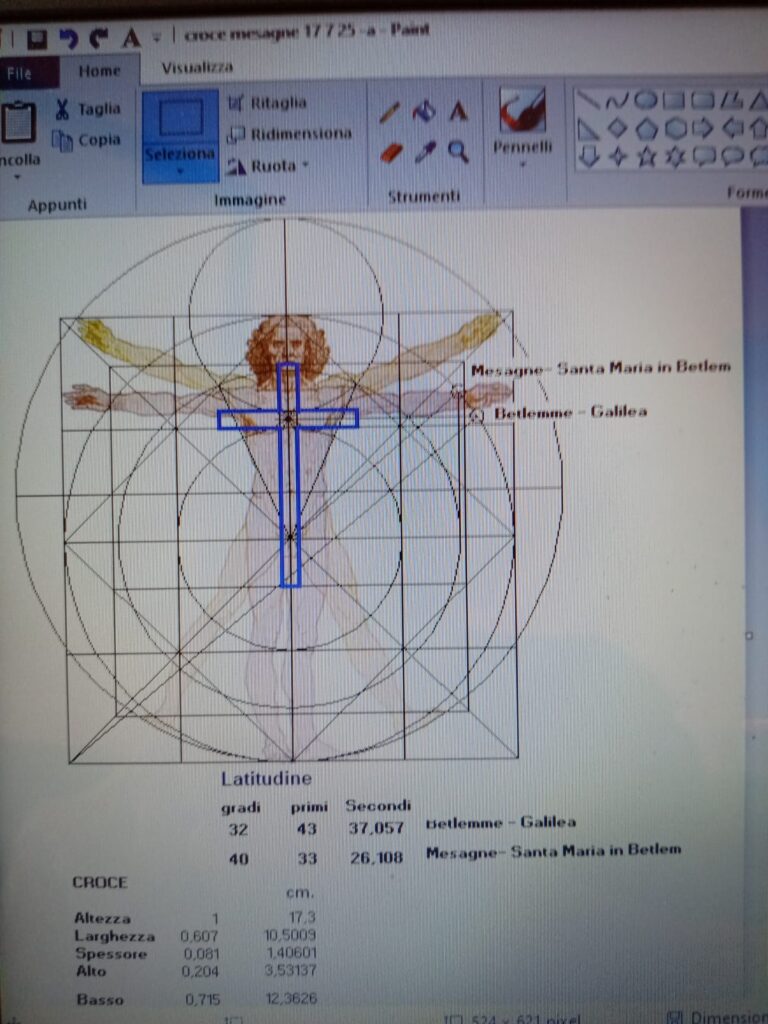Screen dimensions: 768x1024
Task: Open the Ridimensiona dialog
Action: (x=289, y=134)
